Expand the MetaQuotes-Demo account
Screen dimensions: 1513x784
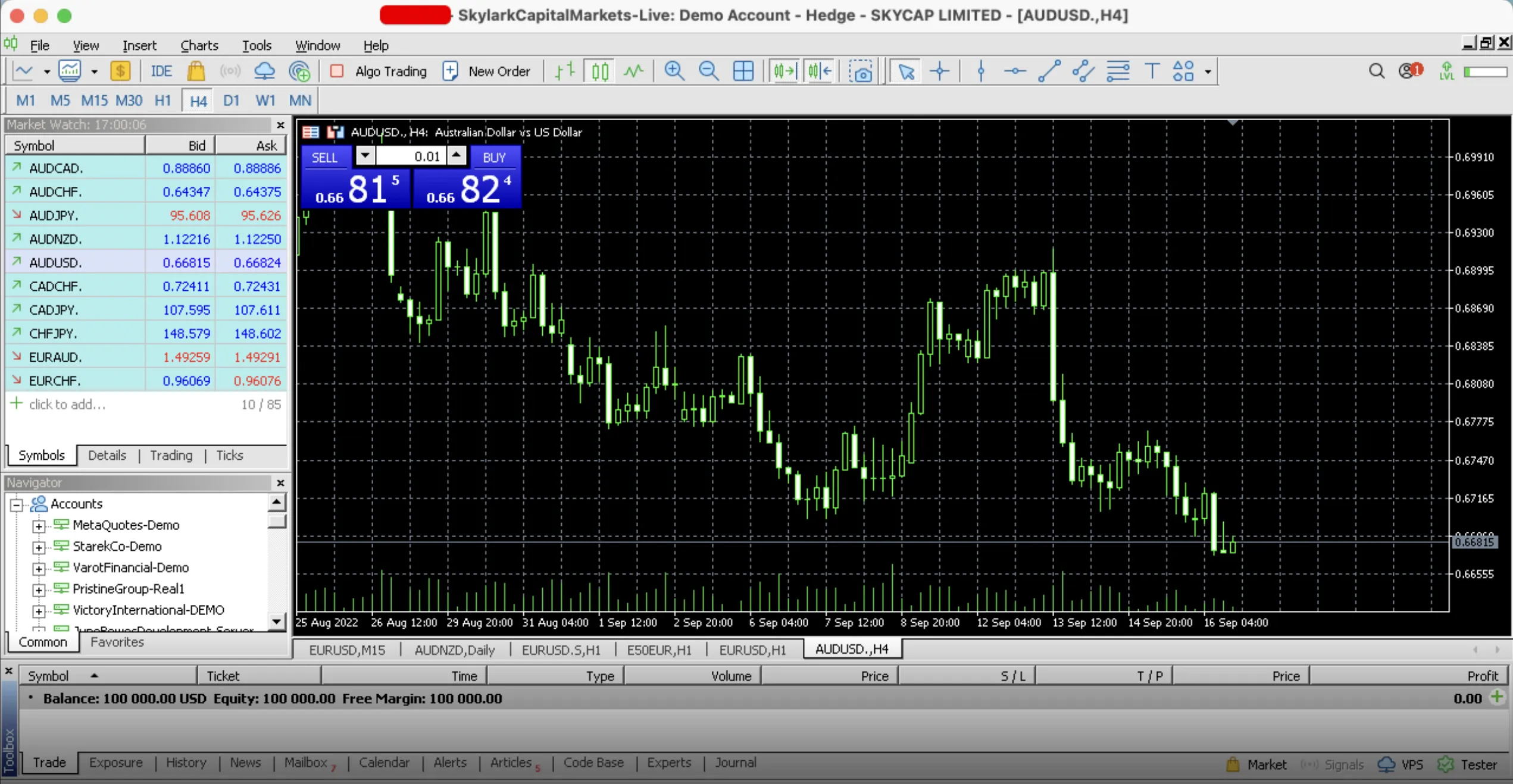click(39, 526)
